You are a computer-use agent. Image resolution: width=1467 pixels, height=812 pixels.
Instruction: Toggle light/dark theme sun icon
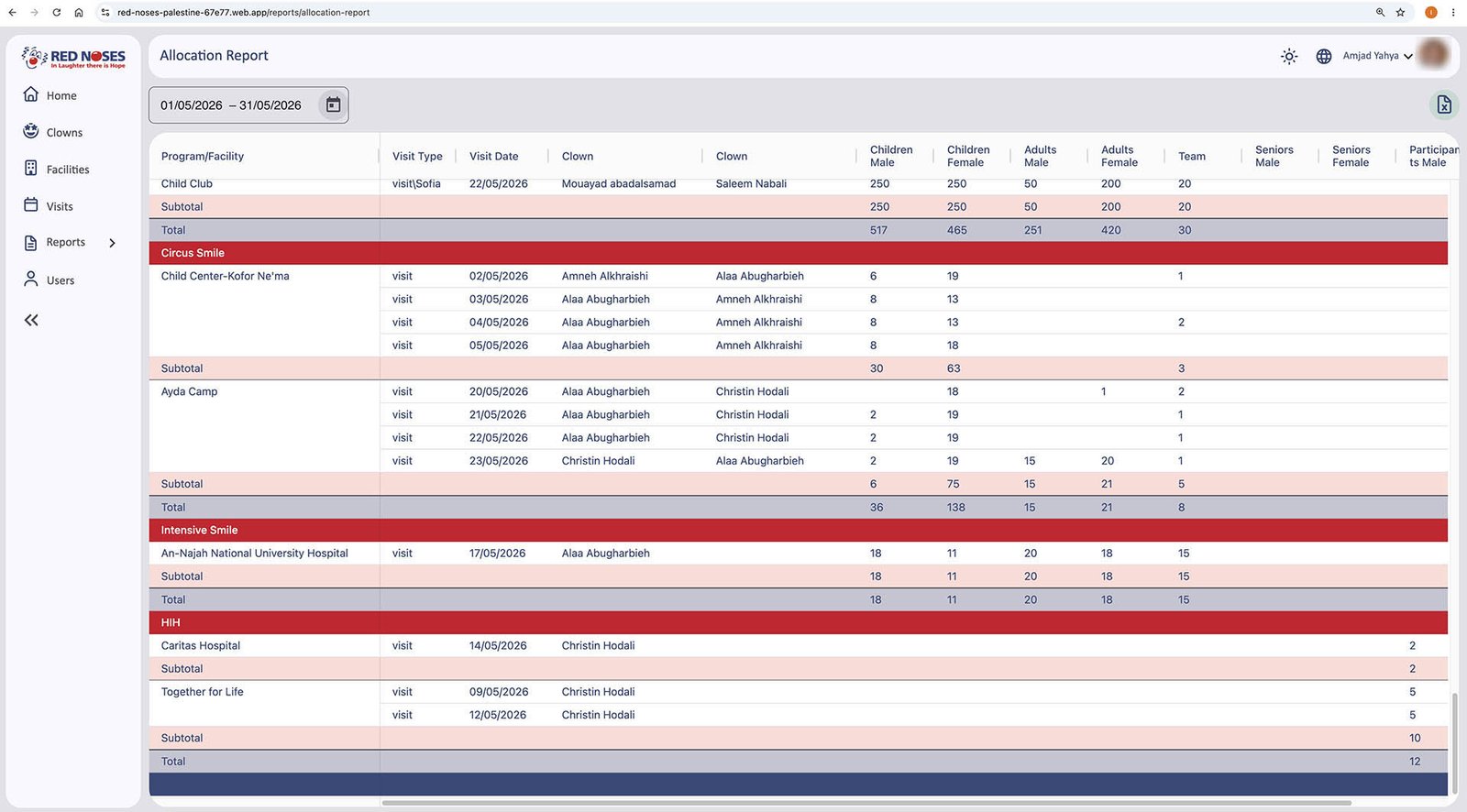click(x=1289, y=56)
